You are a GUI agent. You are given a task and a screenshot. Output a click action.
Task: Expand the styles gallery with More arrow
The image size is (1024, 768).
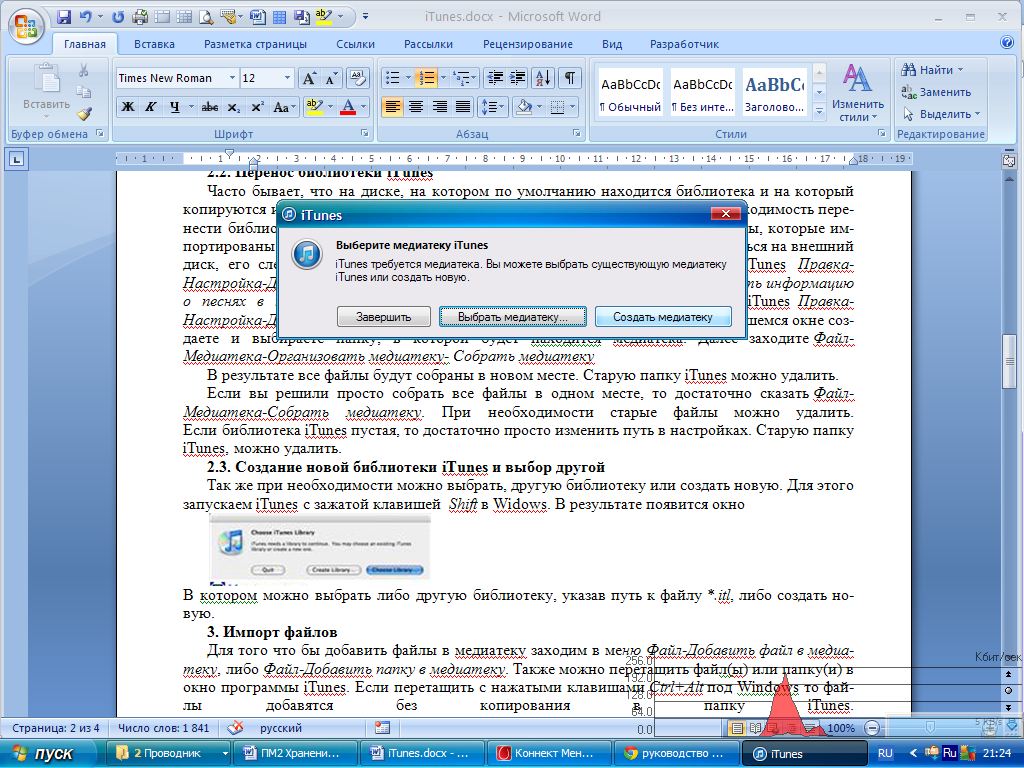(x=819, y=112)
